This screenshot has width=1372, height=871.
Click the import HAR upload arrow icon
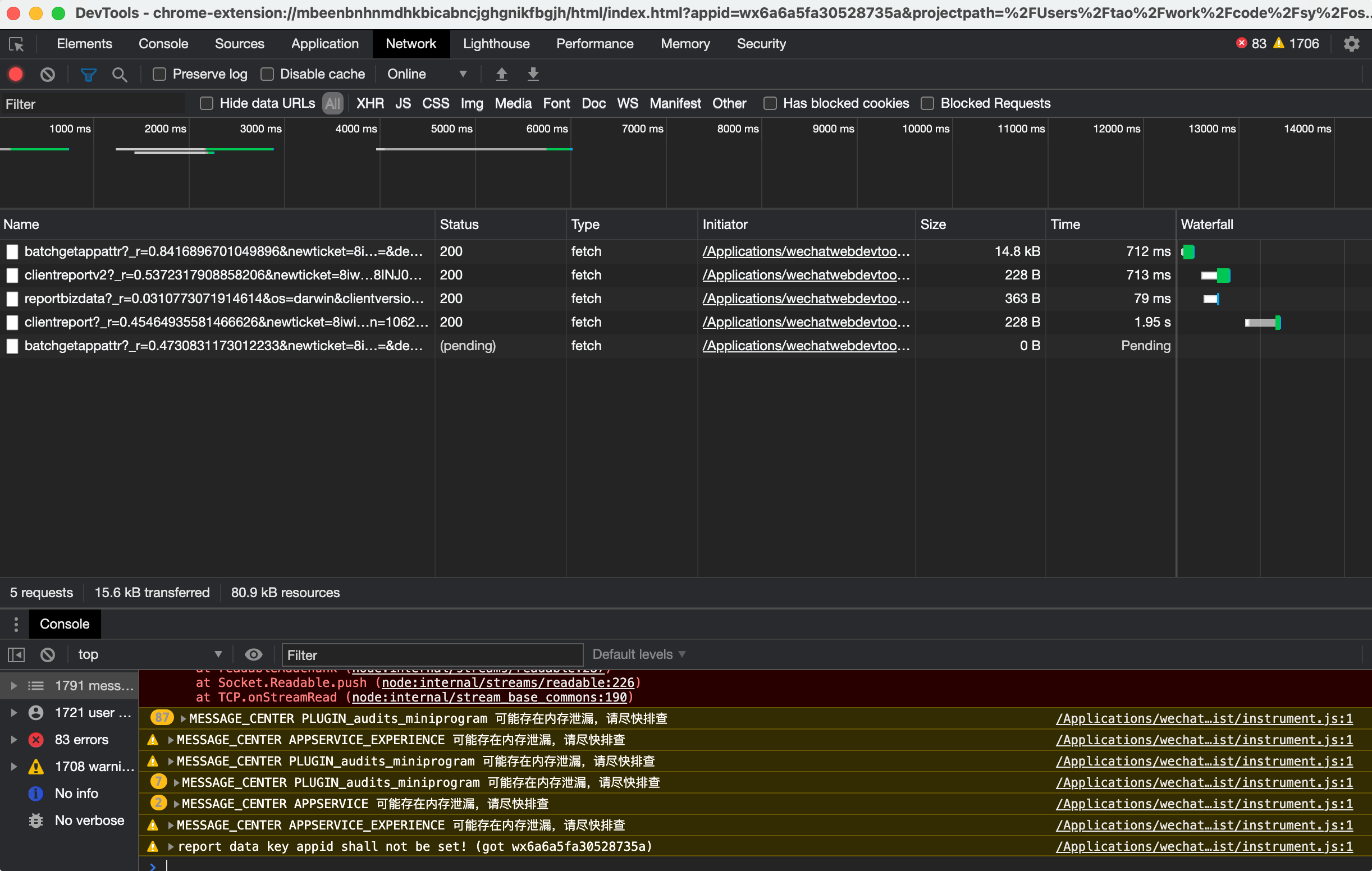(501, 74)
